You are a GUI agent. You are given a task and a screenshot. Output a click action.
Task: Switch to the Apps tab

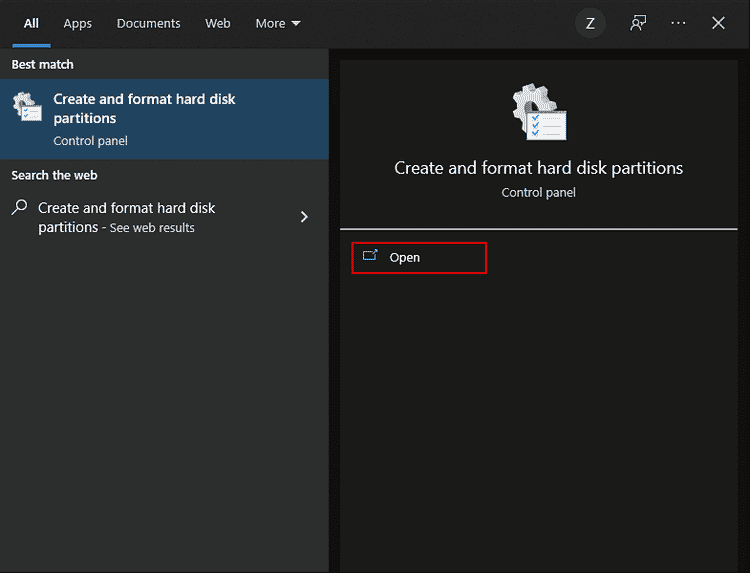78,23
